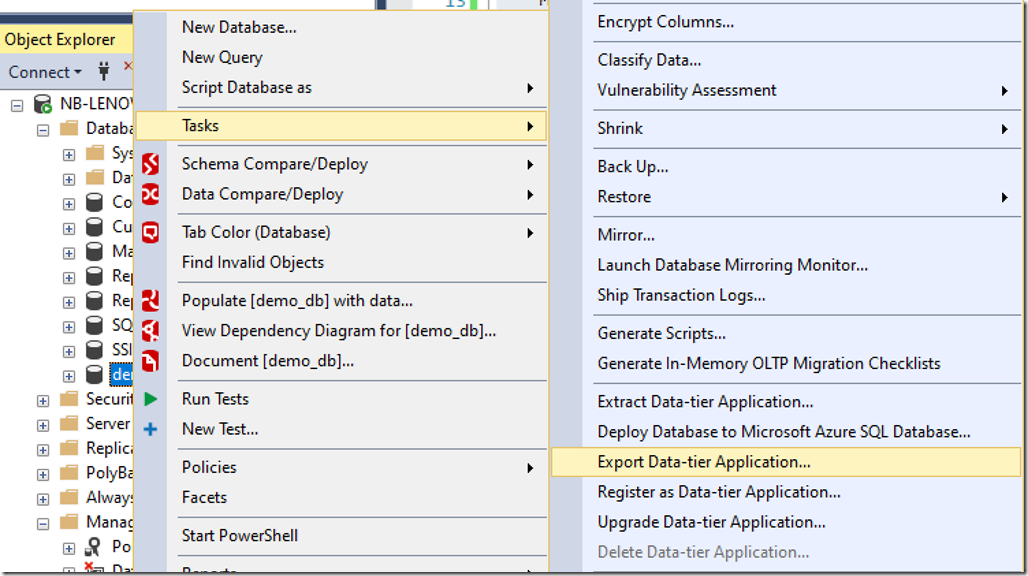Click the folder icon beside 'Sys'
Screen dimensions: 1028x576
[x=95, y=153]
